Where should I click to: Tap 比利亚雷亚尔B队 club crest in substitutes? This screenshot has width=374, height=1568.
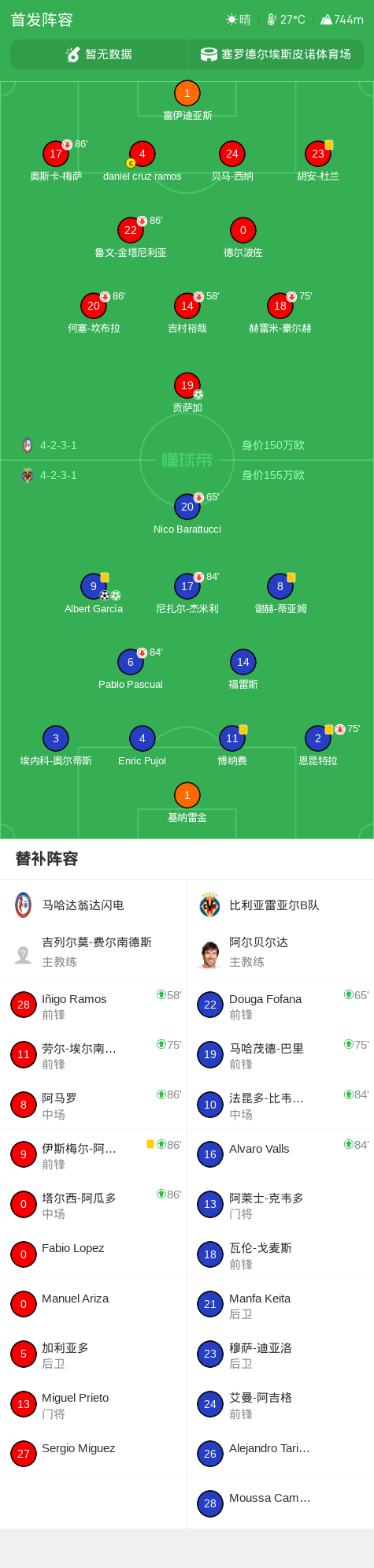click(210, 905)
